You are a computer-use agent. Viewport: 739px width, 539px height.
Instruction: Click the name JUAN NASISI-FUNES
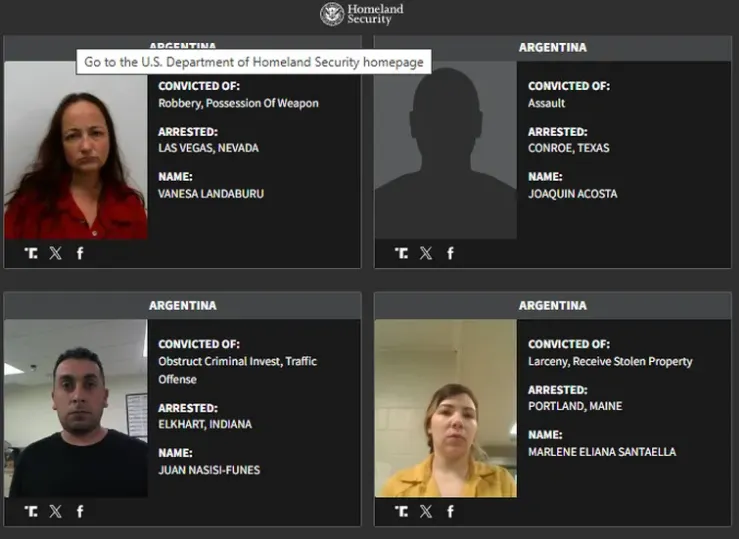[209, 470]
